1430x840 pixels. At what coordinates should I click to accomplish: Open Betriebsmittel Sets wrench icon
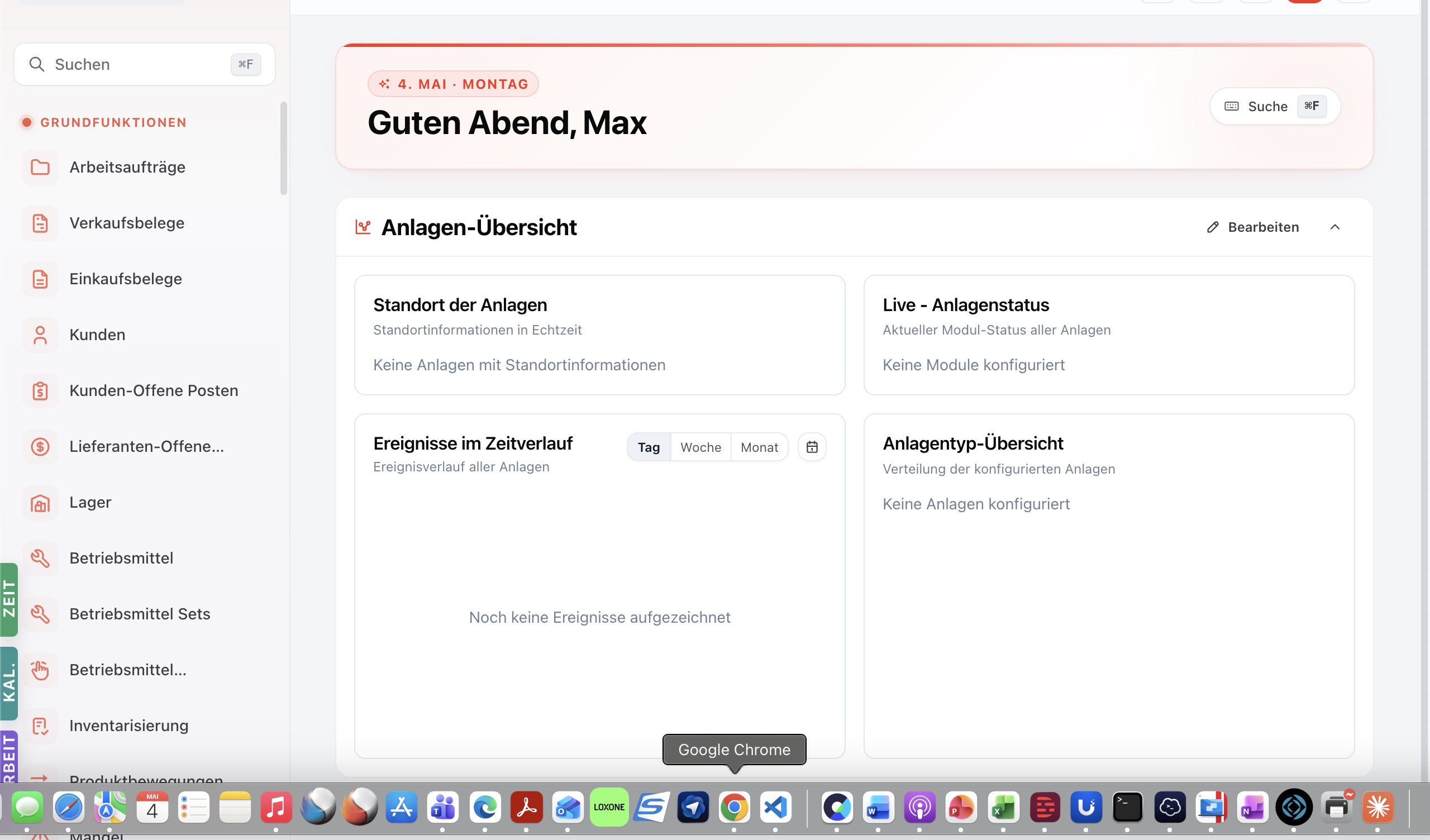click(40, 614)
